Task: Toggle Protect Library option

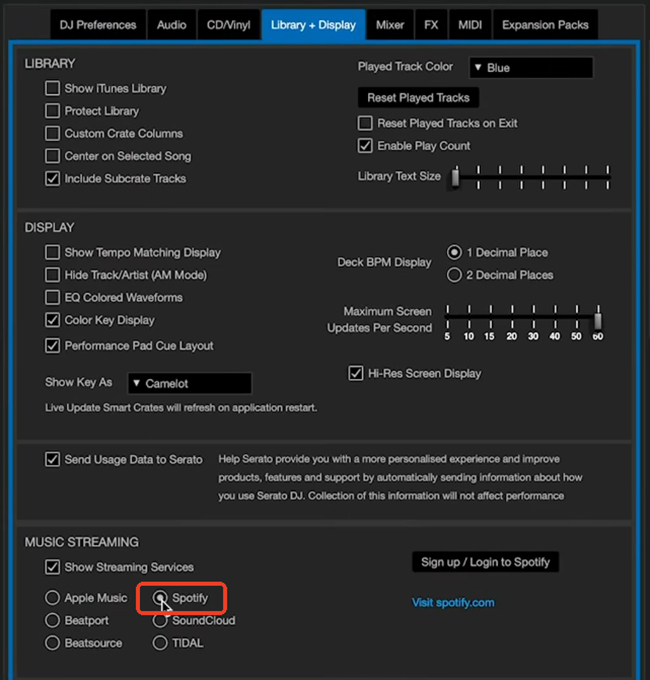Action: (x=52, y=111)
